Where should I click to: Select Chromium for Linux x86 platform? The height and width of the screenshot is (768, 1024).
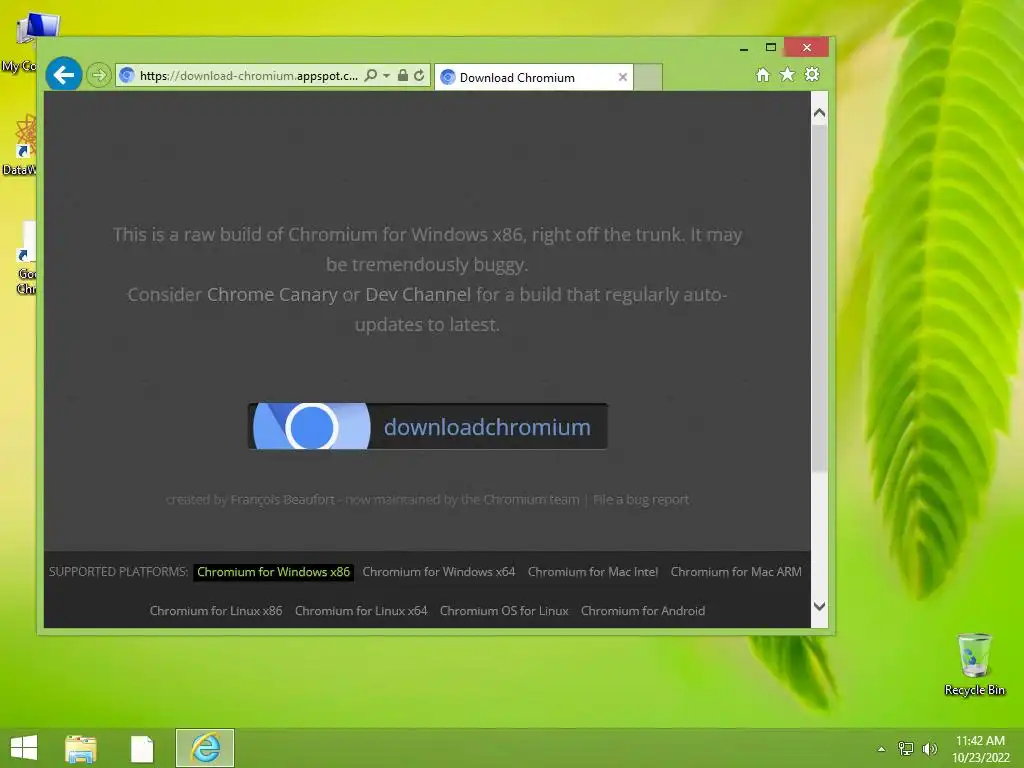(x=216, y=611)
